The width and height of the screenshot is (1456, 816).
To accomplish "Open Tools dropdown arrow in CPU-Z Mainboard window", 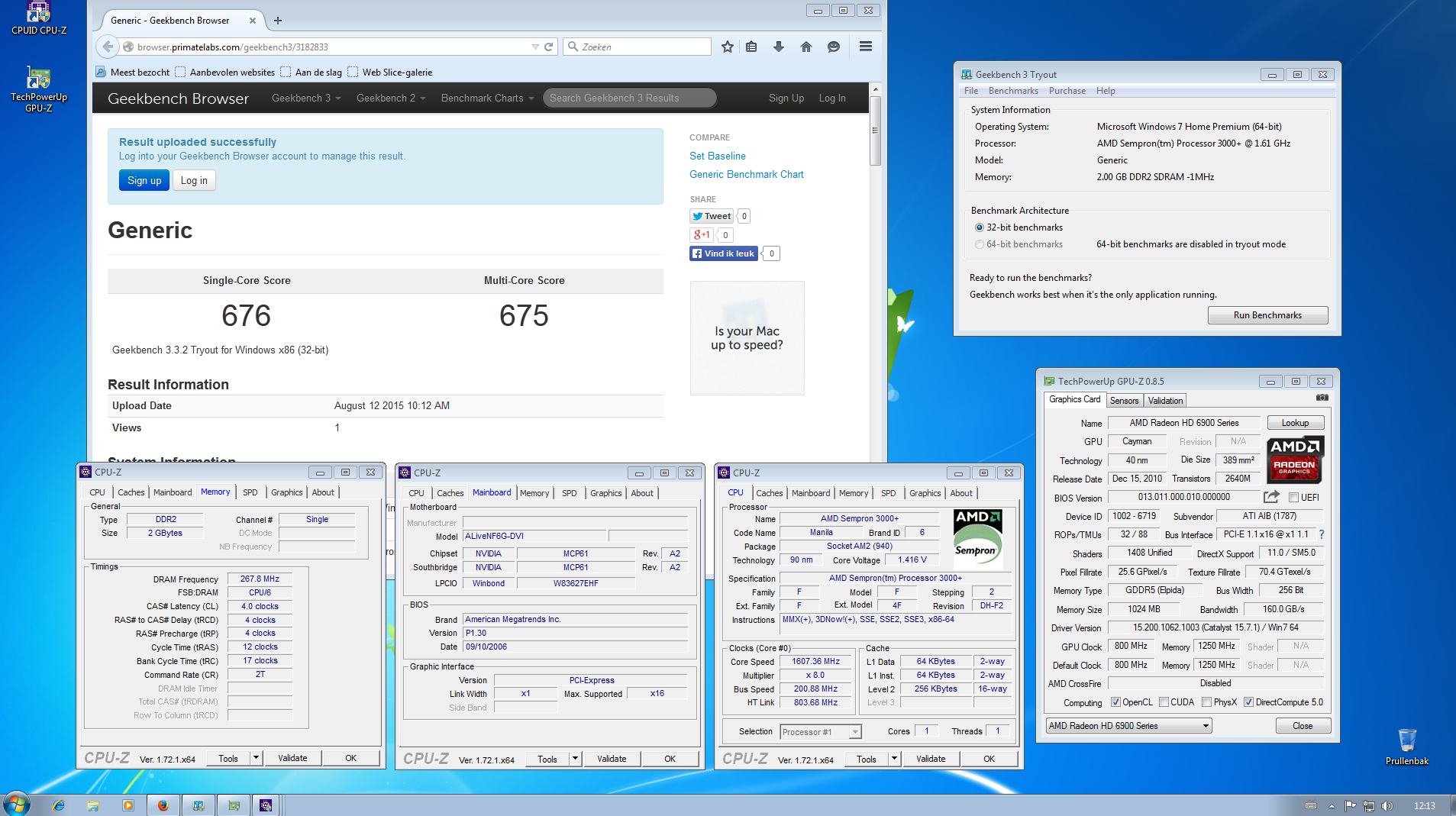I will tap(576, 759).
